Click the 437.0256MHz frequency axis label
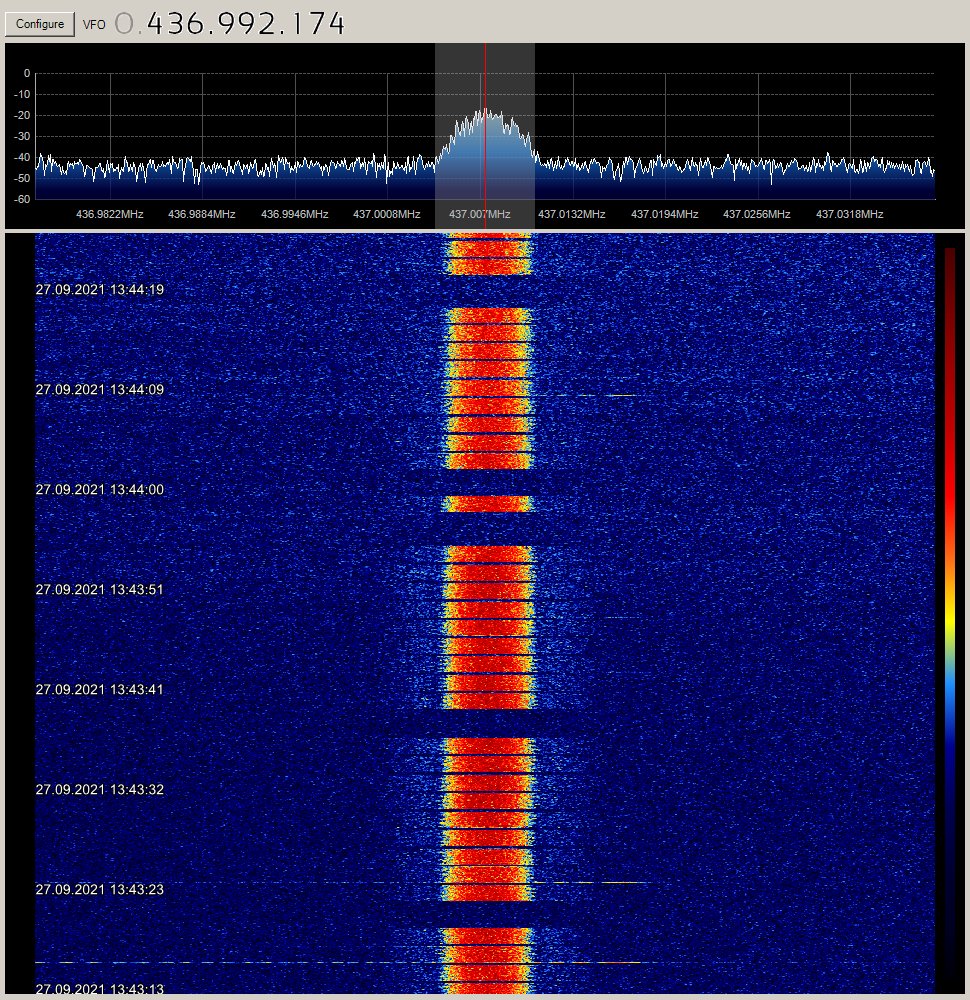The width and height of the screenshot is (970, 1000). pos(756,214)
